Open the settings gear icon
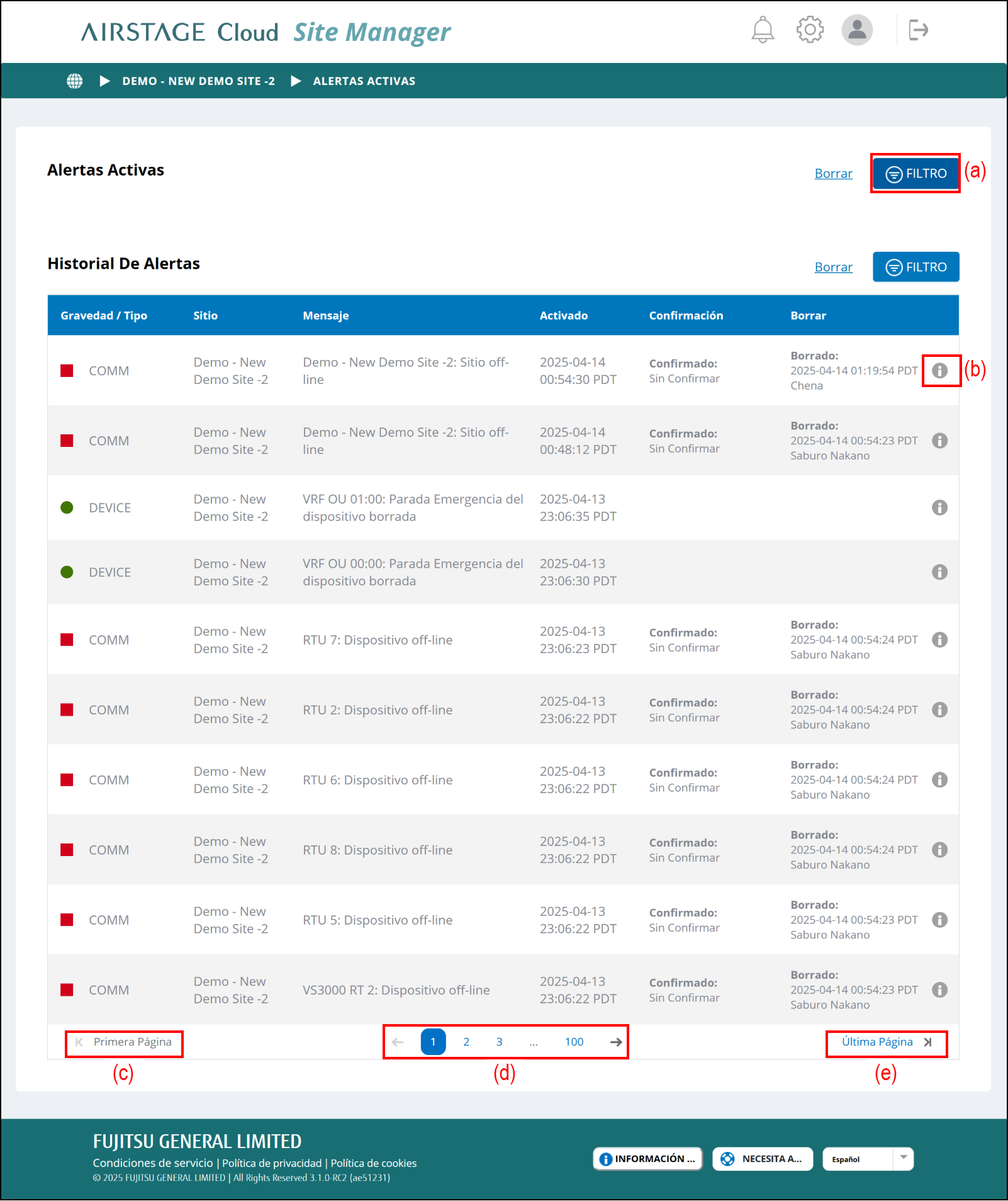1008x1201 pixels. click(x=810, y=30)
